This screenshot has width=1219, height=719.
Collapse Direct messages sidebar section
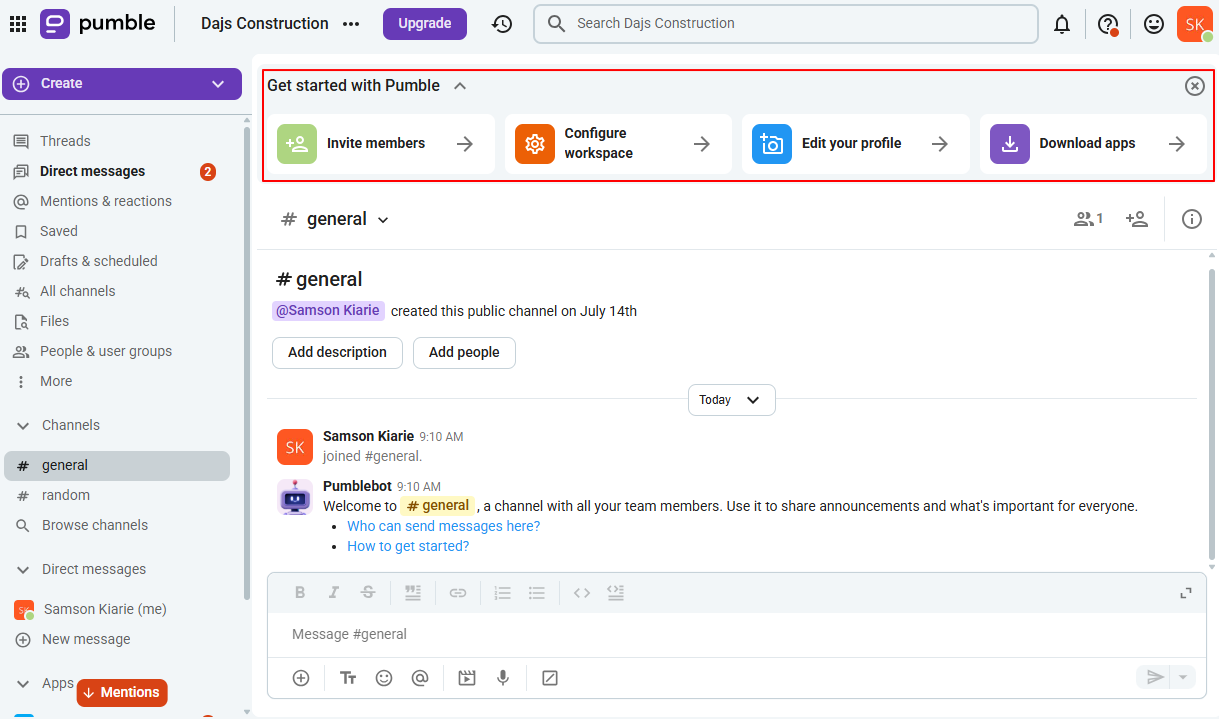click(x=22, y=569)
